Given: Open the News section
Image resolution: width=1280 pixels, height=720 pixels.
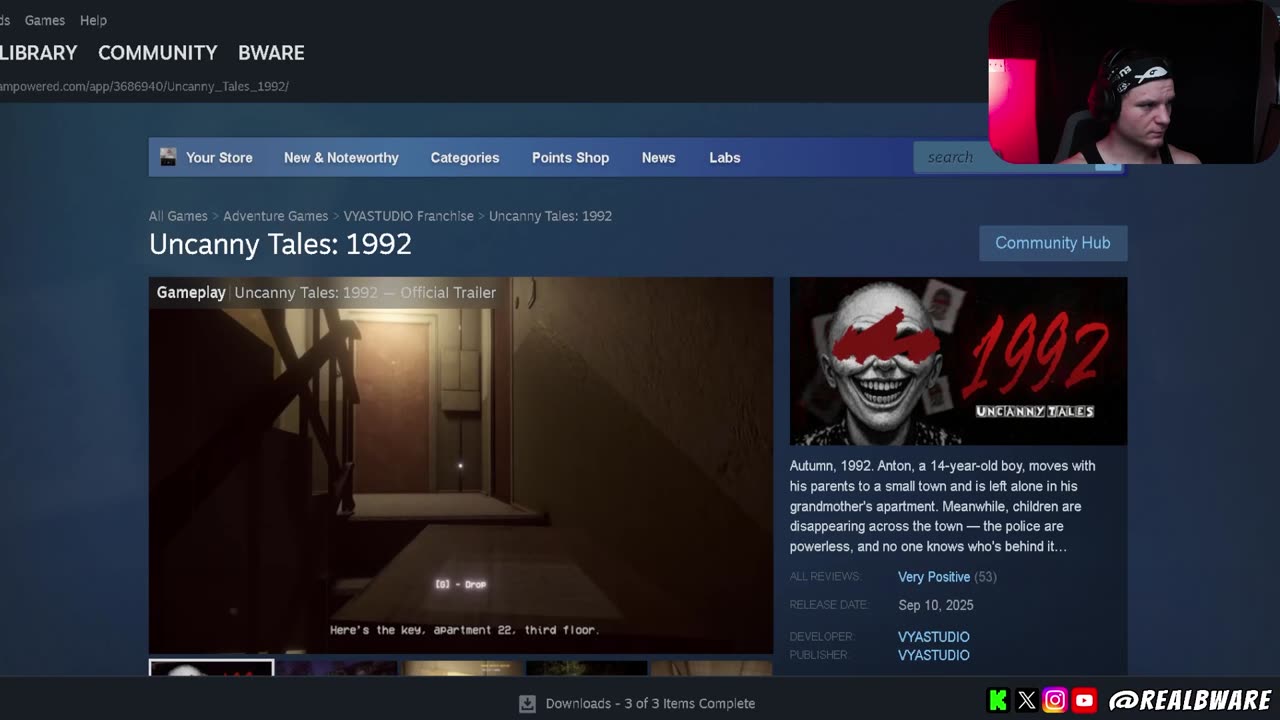Looking at the screenshot, I should pos(658,158).
